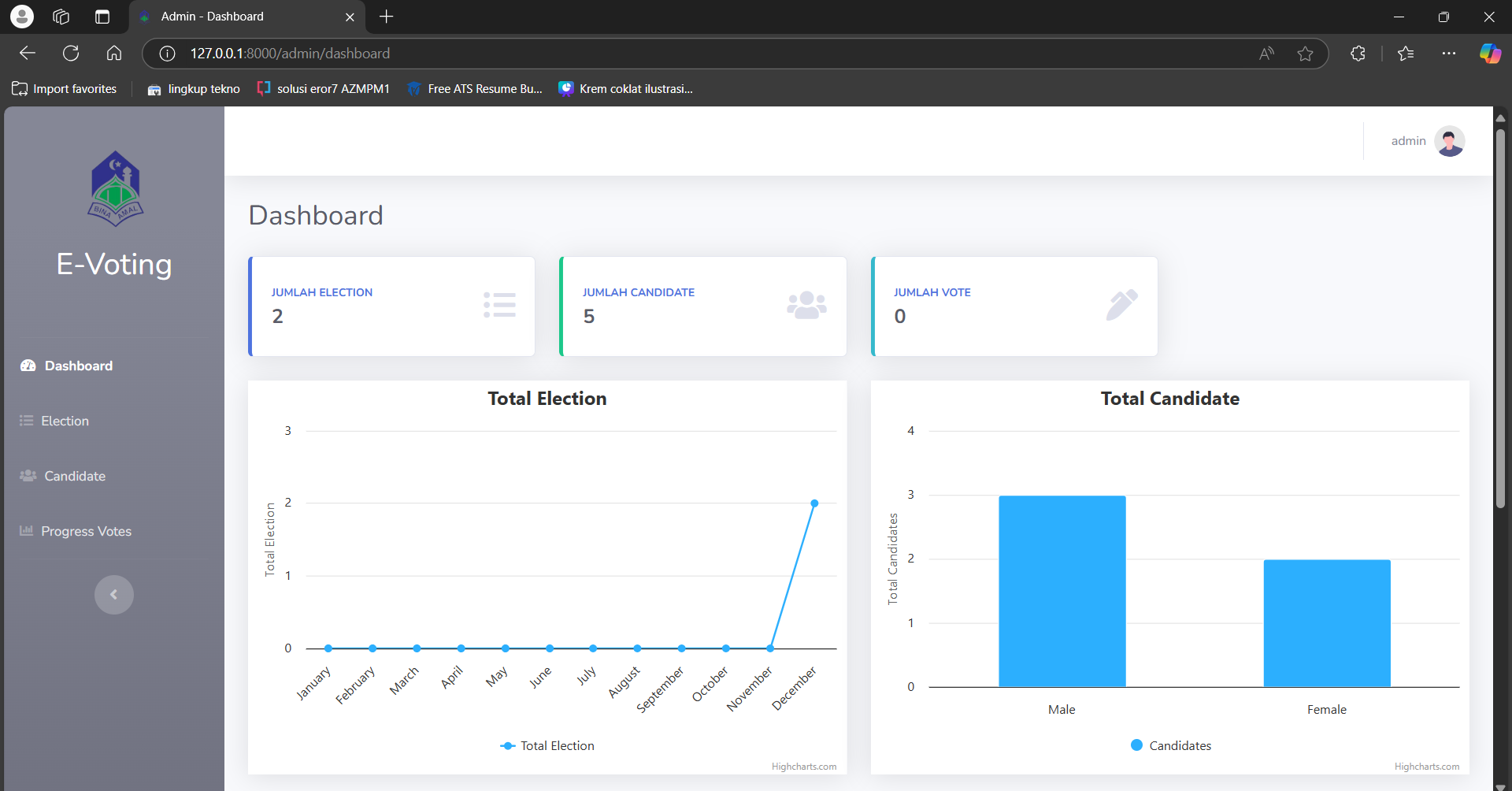
Task: Open the Election menu item
Action: click(x=65, y=421)
